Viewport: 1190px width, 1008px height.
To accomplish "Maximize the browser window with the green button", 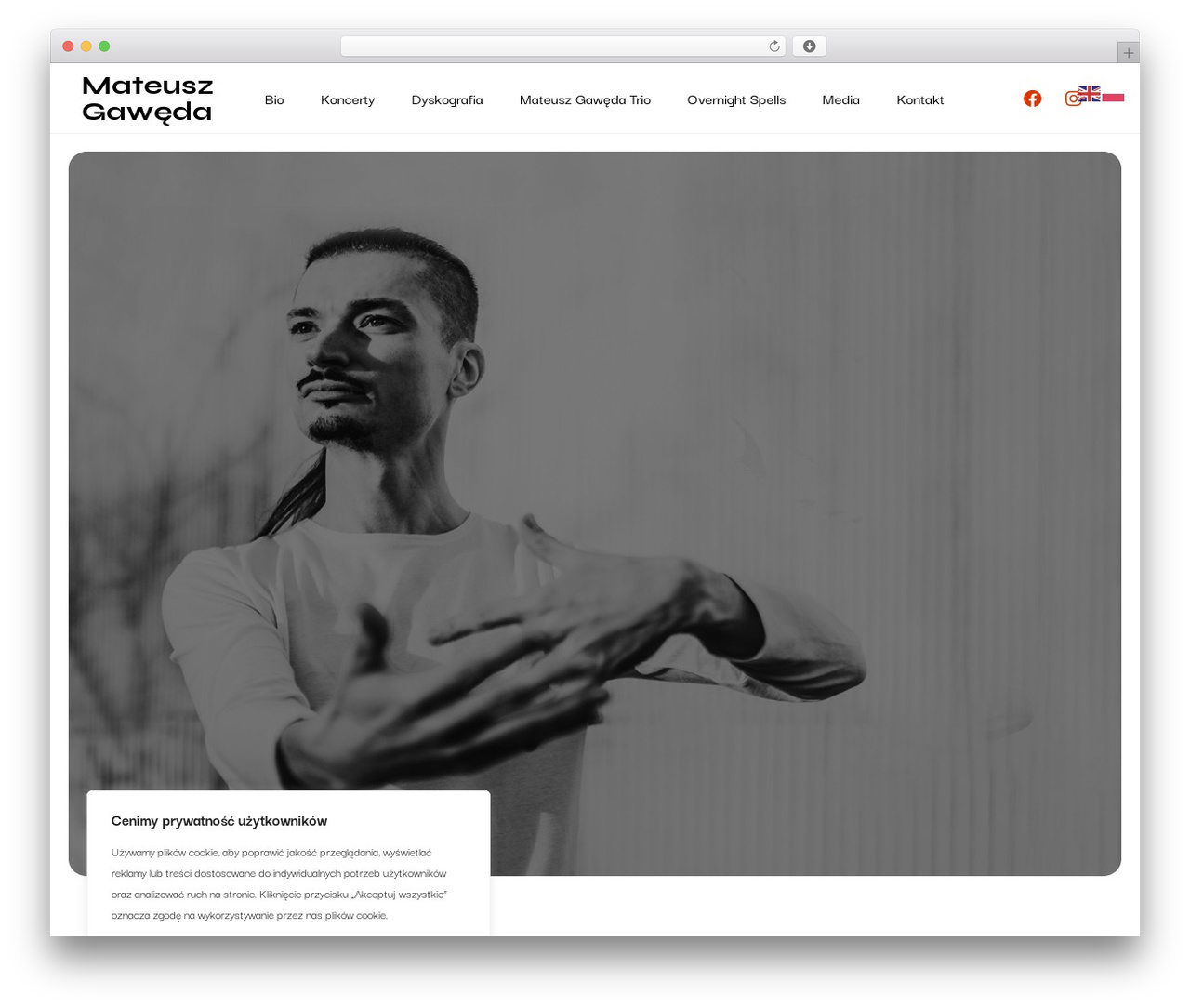I will 104,46.
